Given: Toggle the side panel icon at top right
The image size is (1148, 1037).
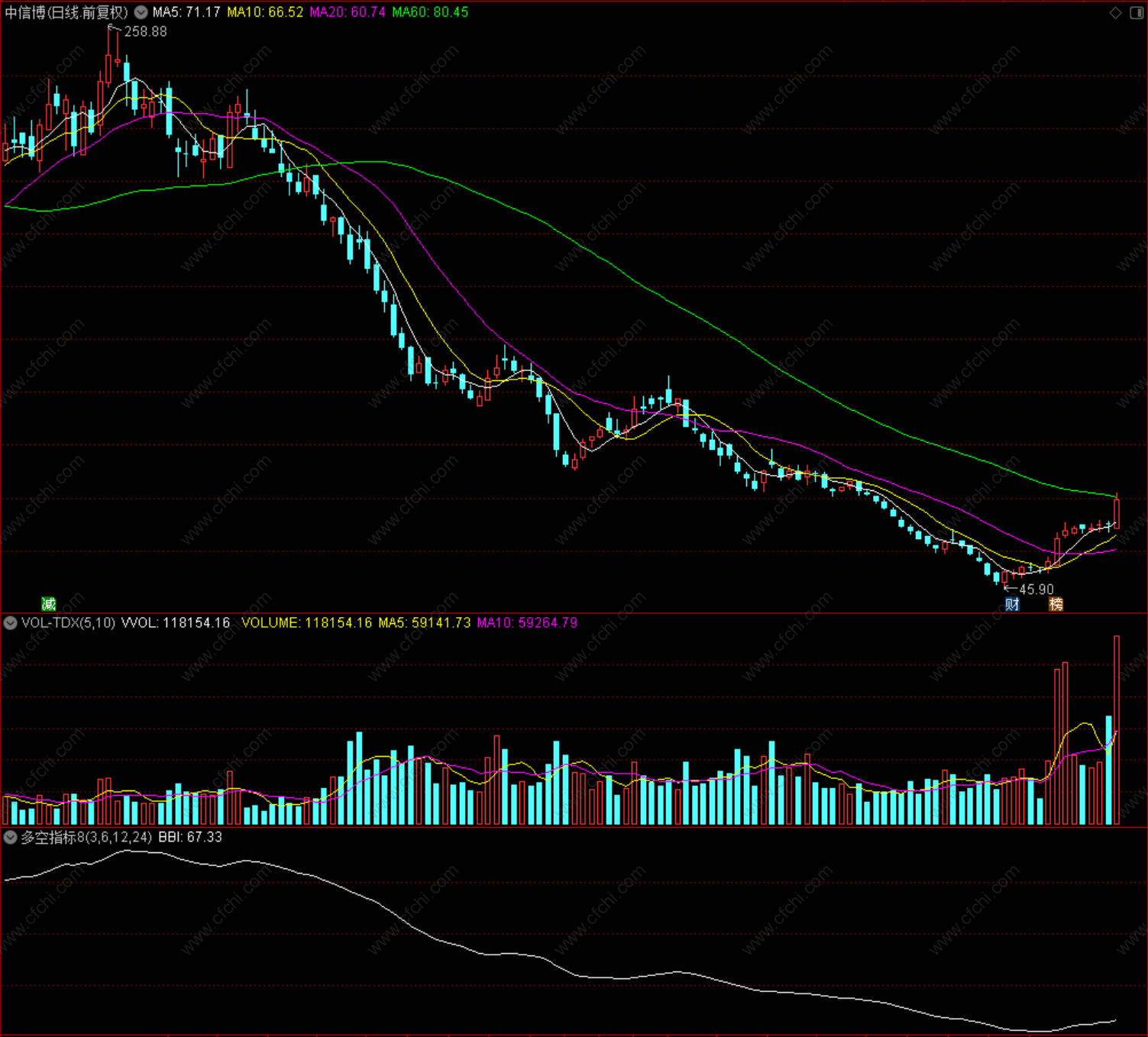Looking at the screenshot, I should (1136, 12).
